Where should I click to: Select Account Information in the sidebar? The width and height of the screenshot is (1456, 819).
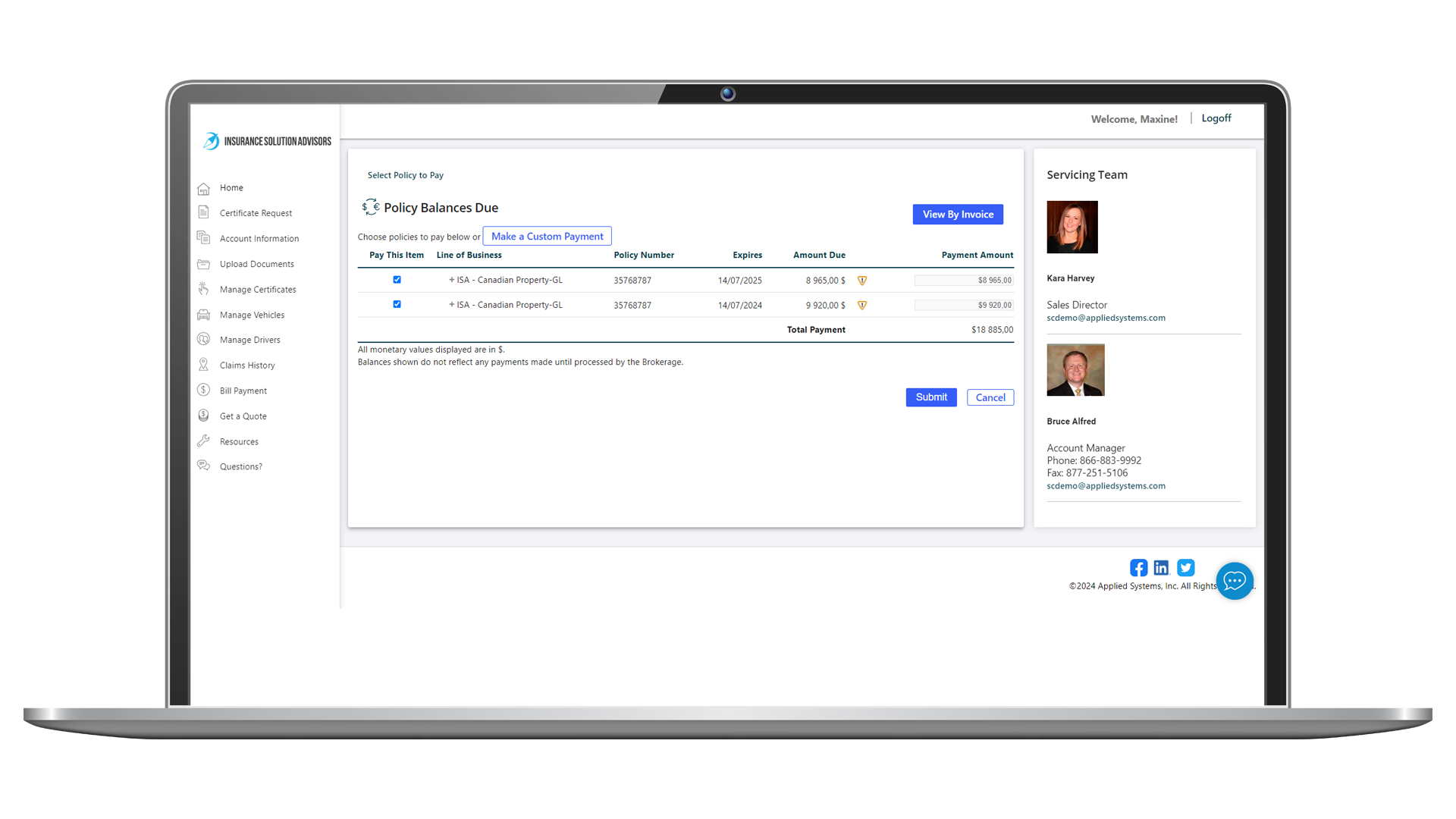259,238
